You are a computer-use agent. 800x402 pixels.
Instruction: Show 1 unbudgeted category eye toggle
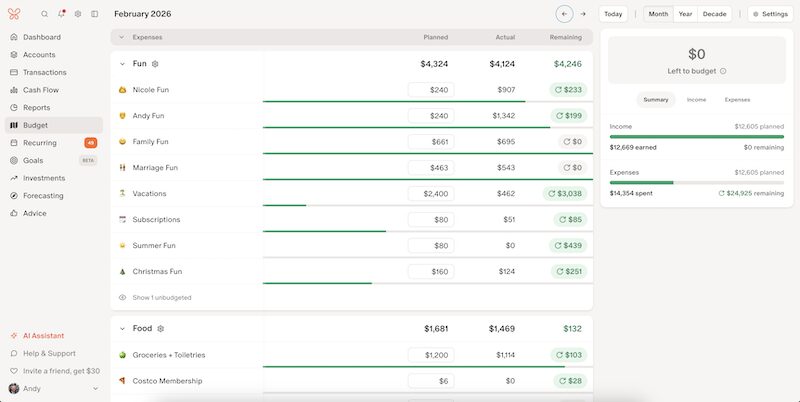[122, 297]
